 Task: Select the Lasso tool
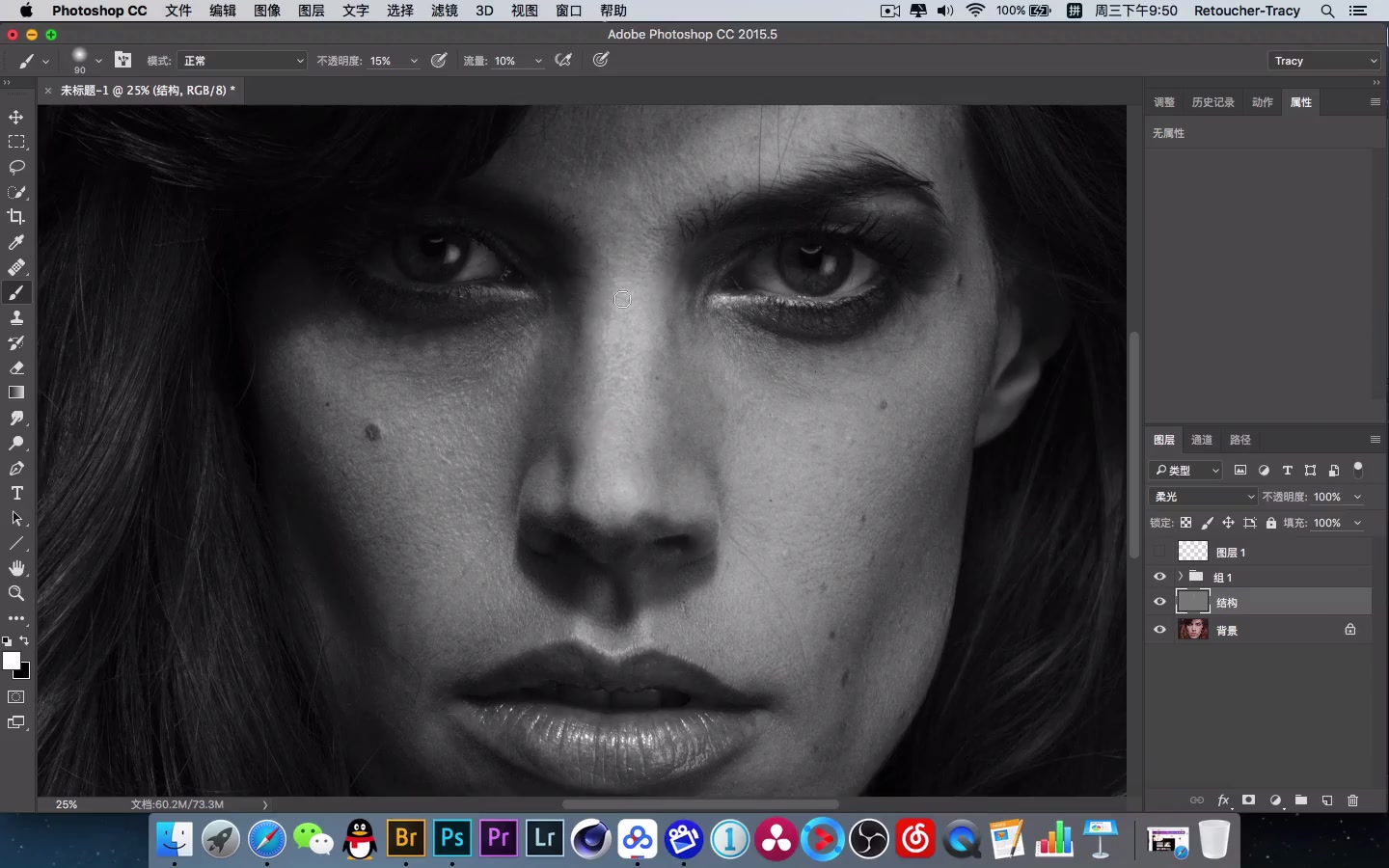click(16, 167)
